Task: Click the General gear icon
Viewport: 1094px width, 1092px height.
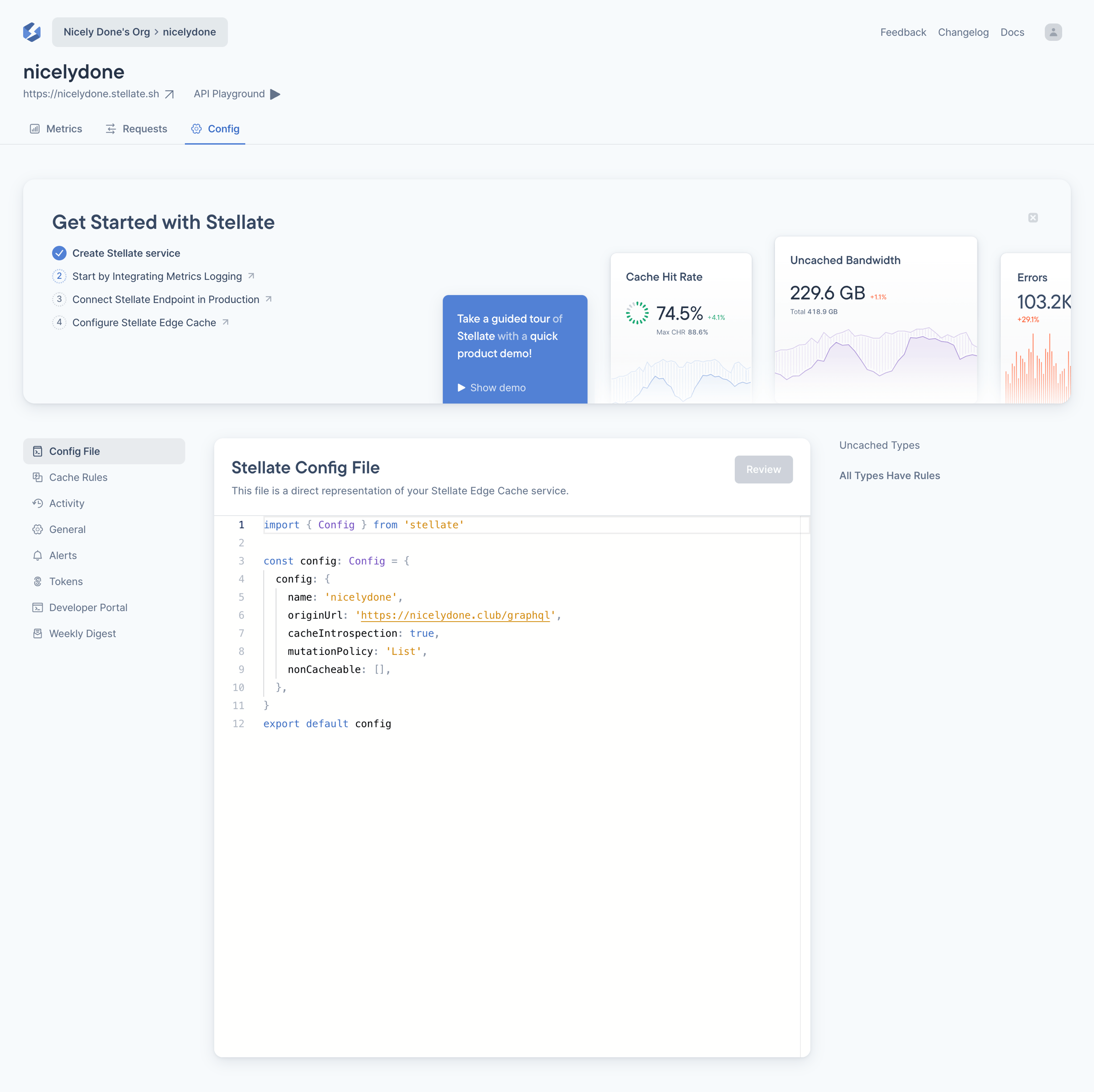Action: point(38,529)
